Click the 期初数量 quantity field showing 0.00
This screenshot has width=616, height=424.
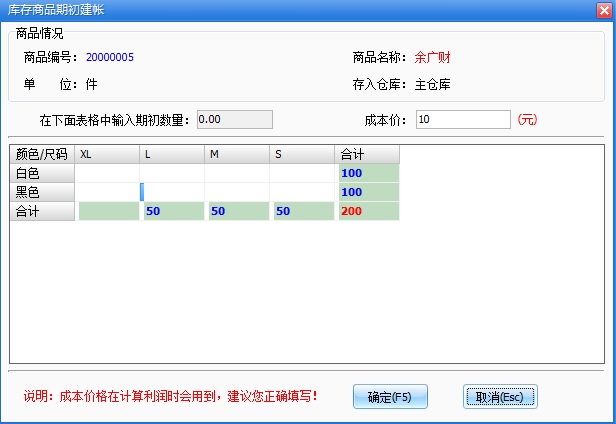[234, 120]
